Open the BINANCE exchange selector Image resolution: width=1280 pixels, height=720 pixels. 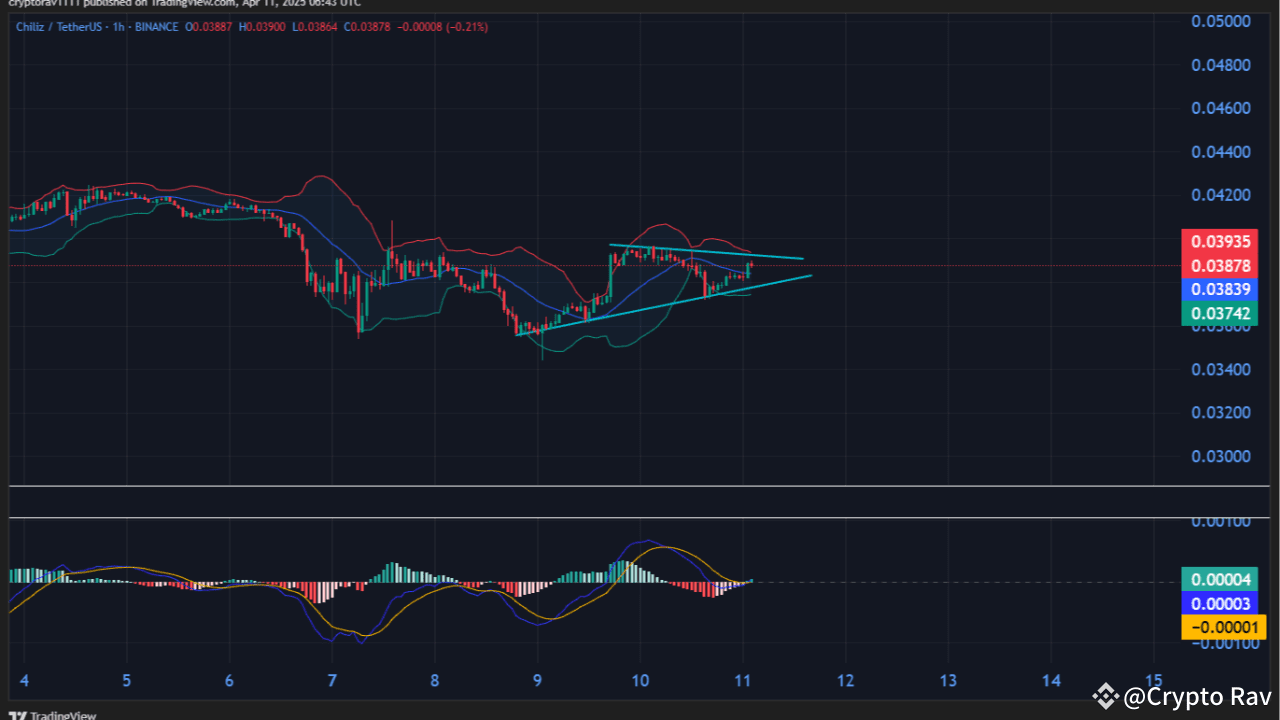[x=158, y=27]
